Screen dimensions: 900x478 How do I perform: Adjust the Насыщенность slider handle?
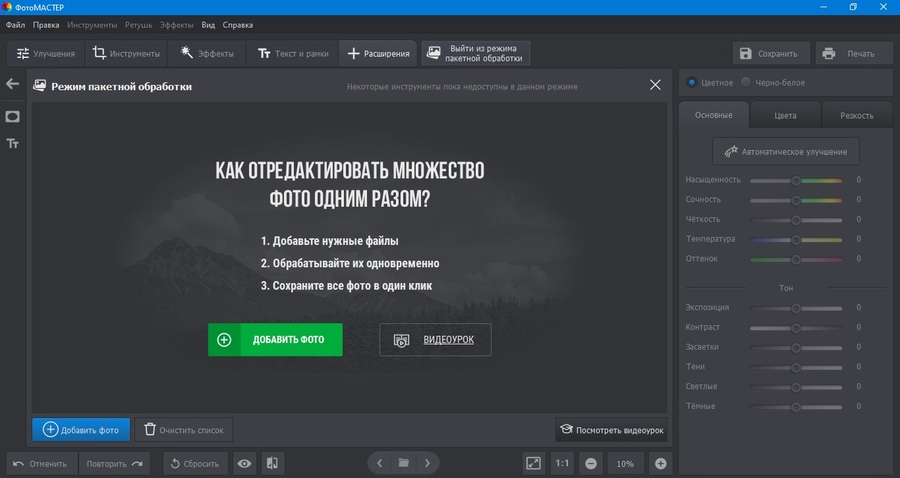(x=796, y=180)
